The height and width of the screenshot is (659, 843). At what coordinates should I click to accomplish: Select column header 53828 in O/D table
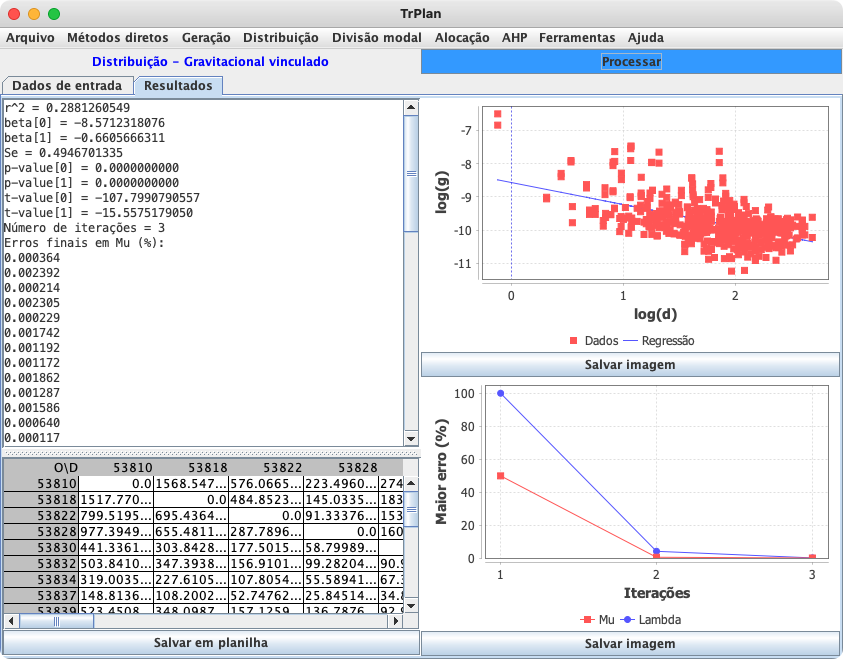tap(341, 468)
